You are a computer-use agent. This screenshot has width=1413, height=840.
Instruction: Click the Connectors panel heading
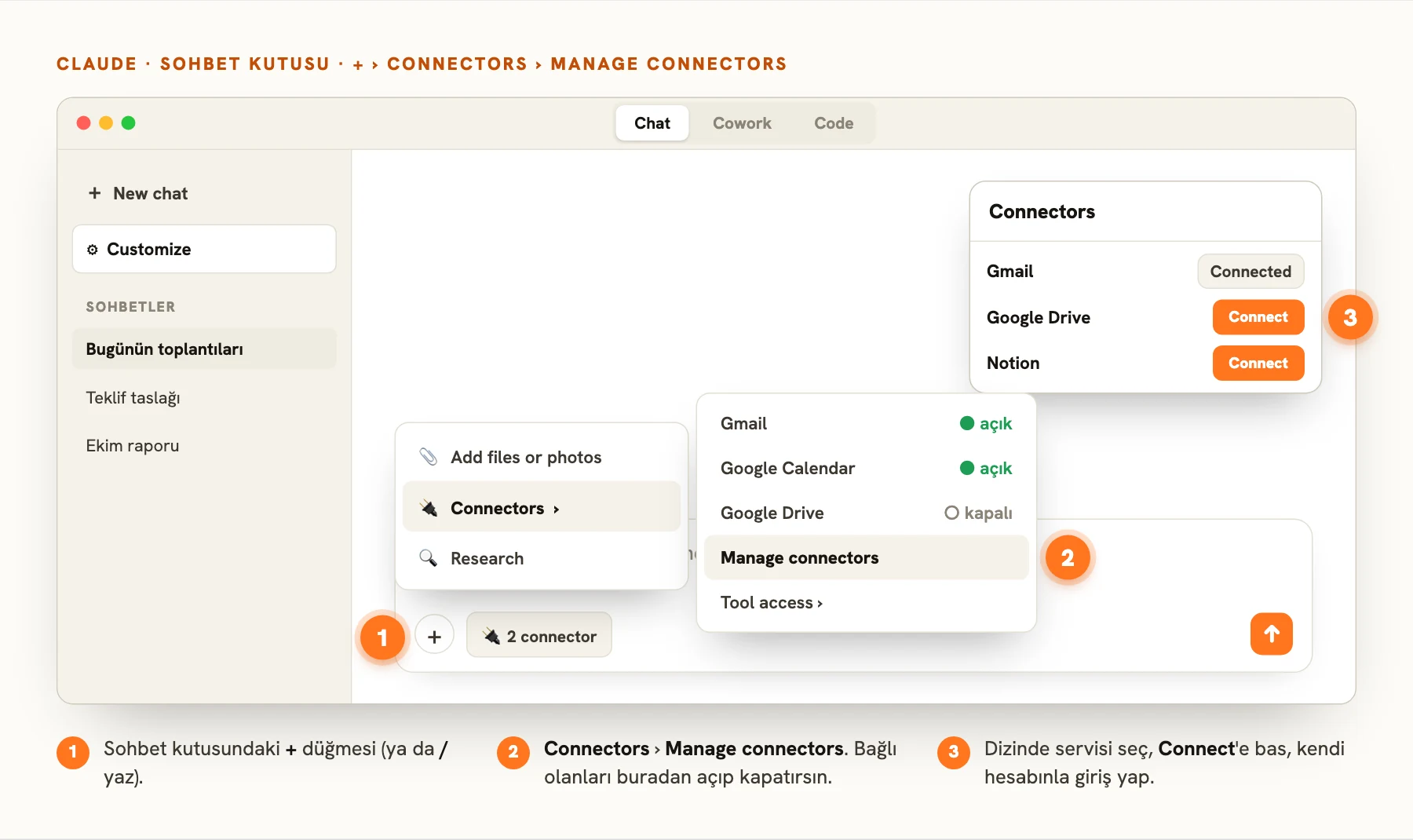[x=1042, y=212]
